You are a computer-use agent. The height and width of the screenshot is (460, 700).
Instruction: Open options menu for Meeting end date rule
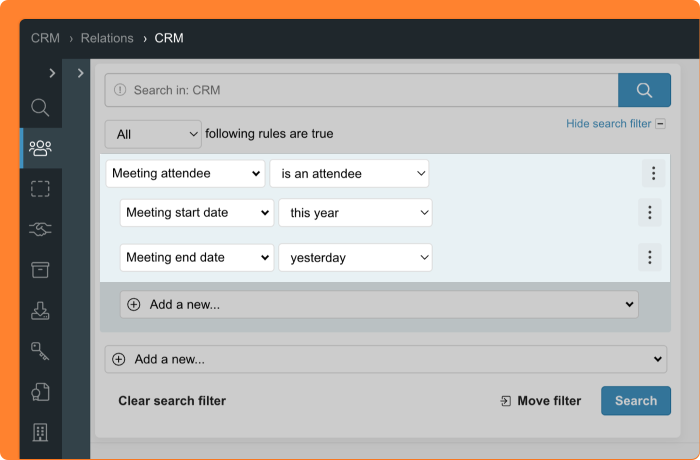click(650, 257)
